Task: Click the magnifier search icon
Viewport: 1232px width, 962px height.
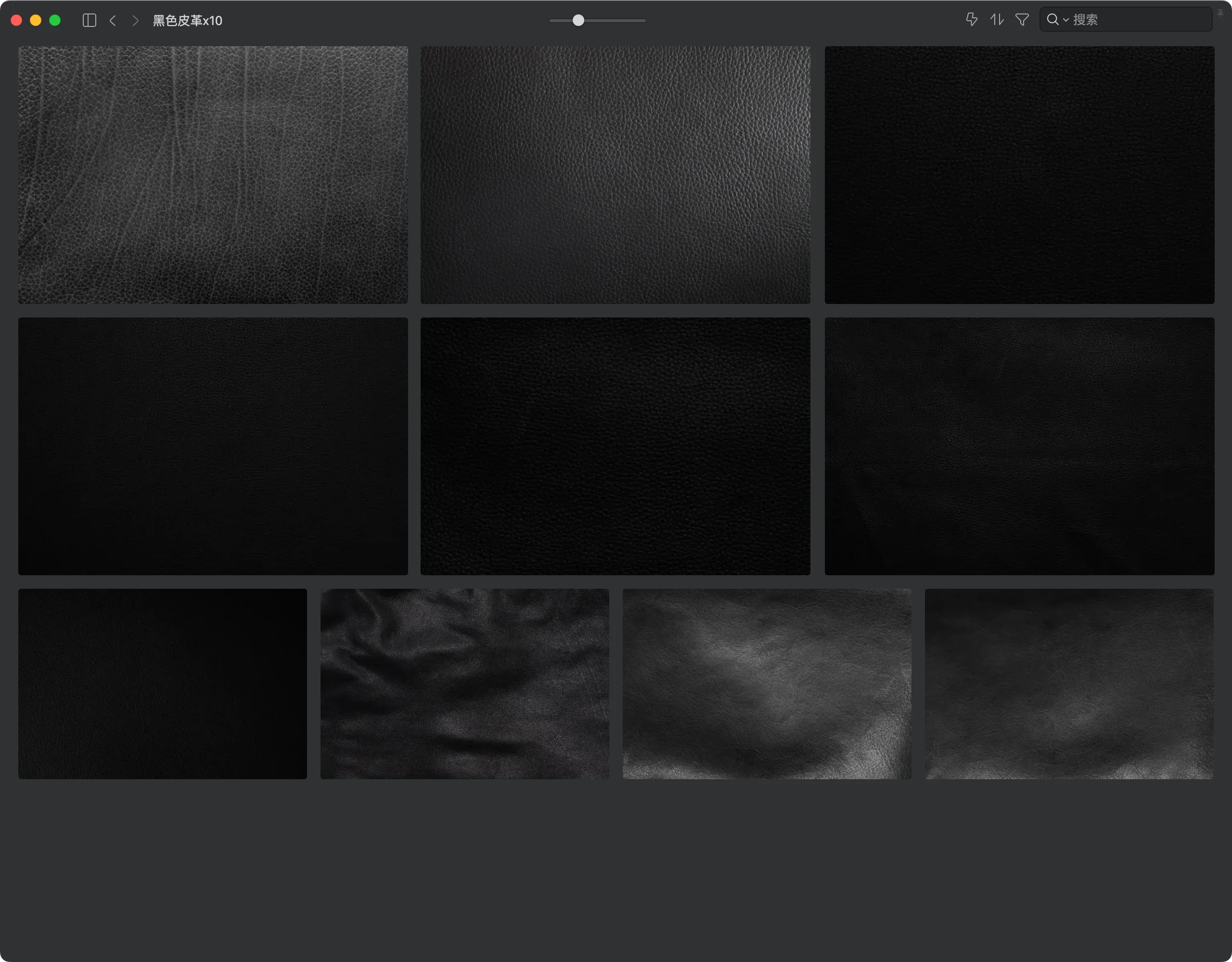Action: [x=1052, y=20]
